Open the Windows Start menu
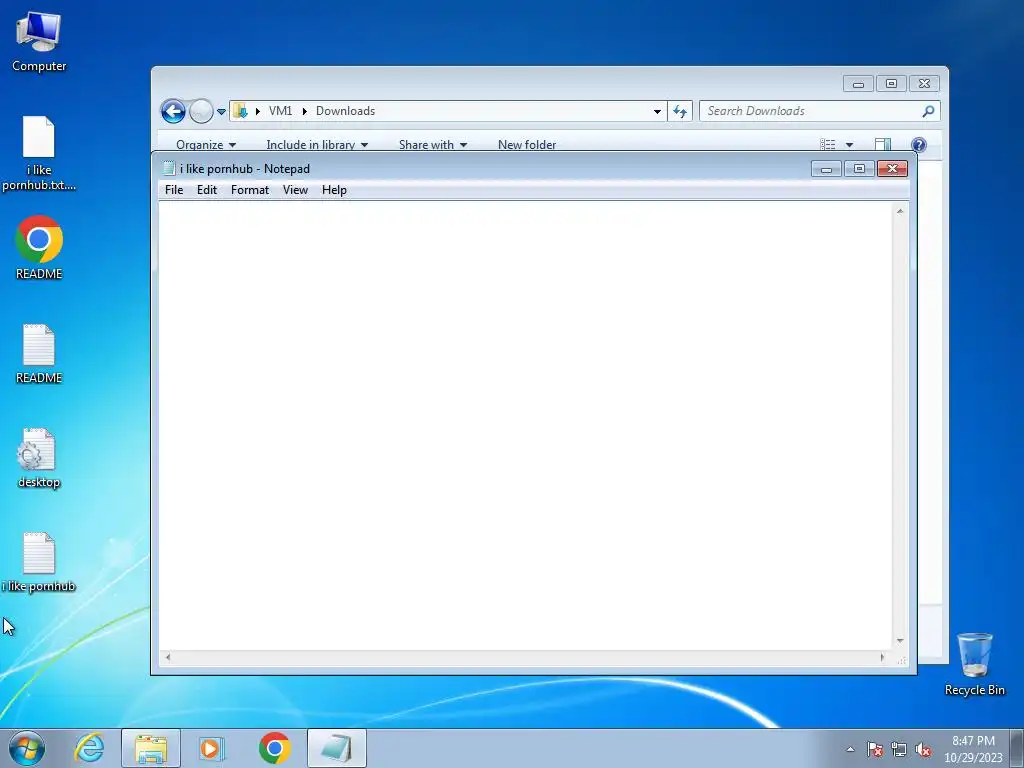This screenshot has width=1024, height=768. pyautogui.click(x=26, y=748)
